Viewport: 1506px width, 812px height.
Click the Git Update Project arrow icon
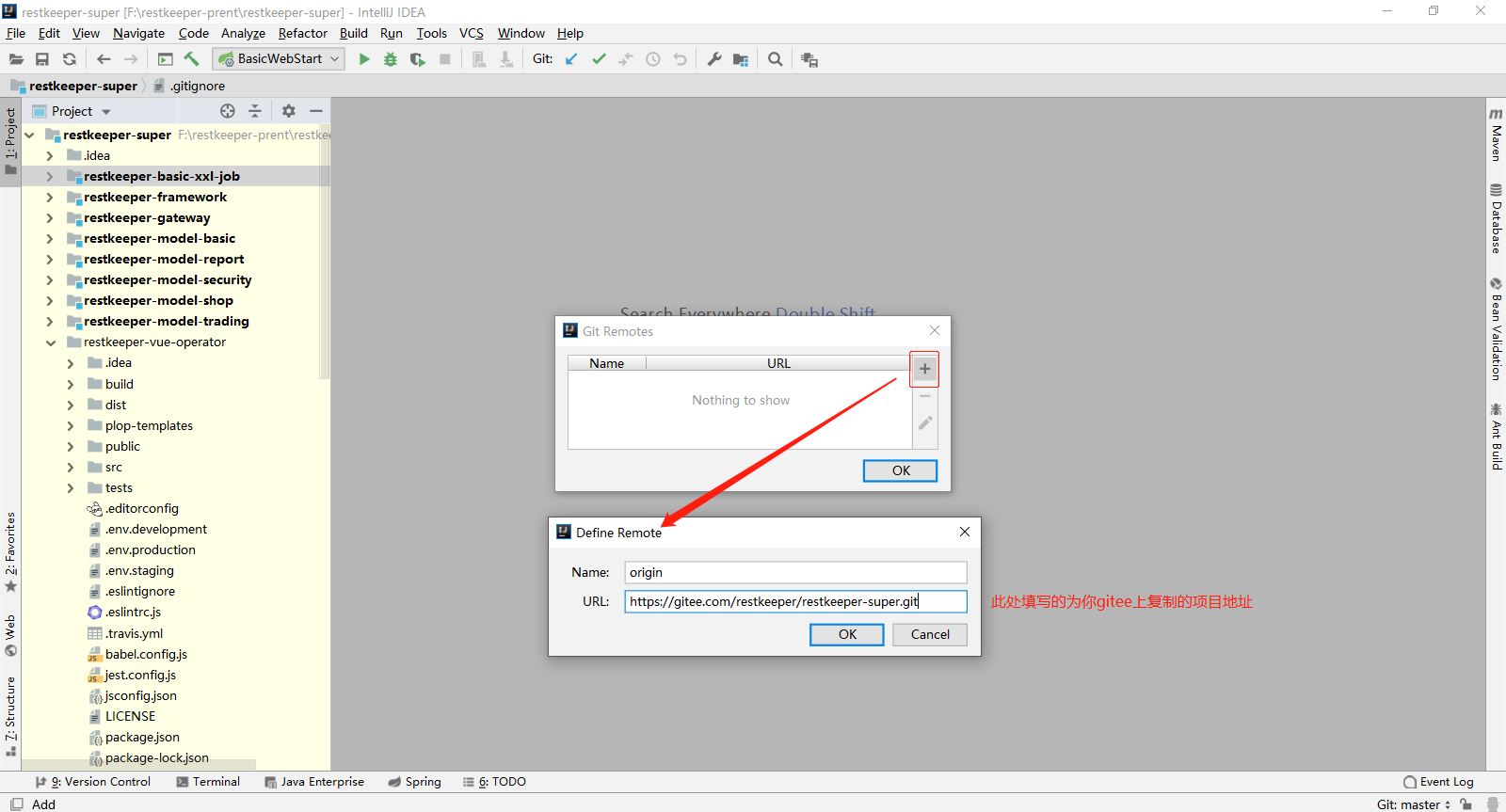(571, 59)
